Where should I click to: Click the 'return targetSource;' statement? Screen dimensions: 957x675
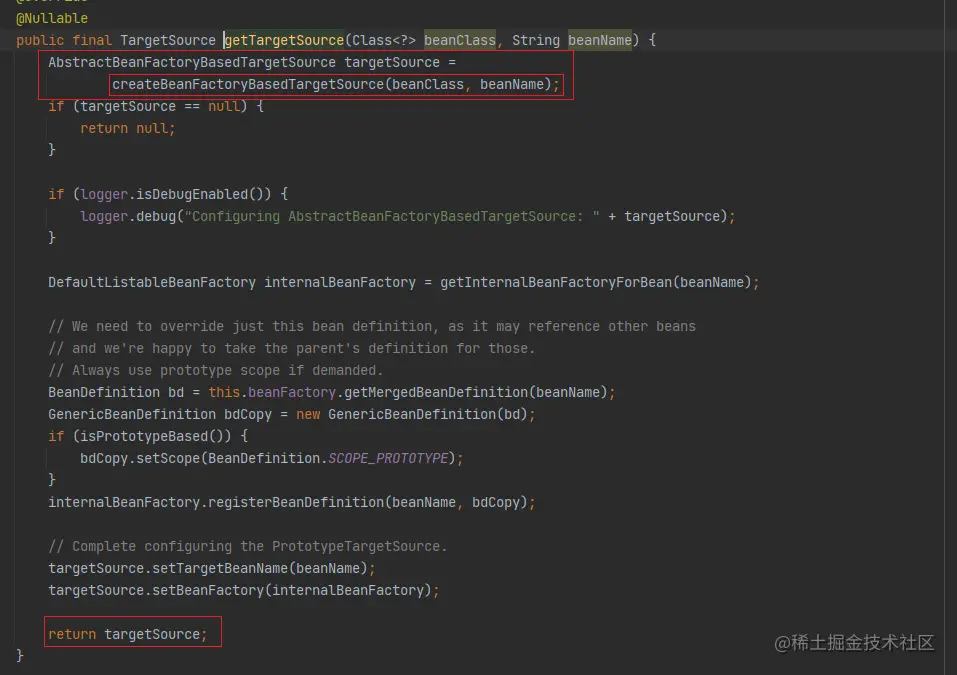[x=128, y=634]
